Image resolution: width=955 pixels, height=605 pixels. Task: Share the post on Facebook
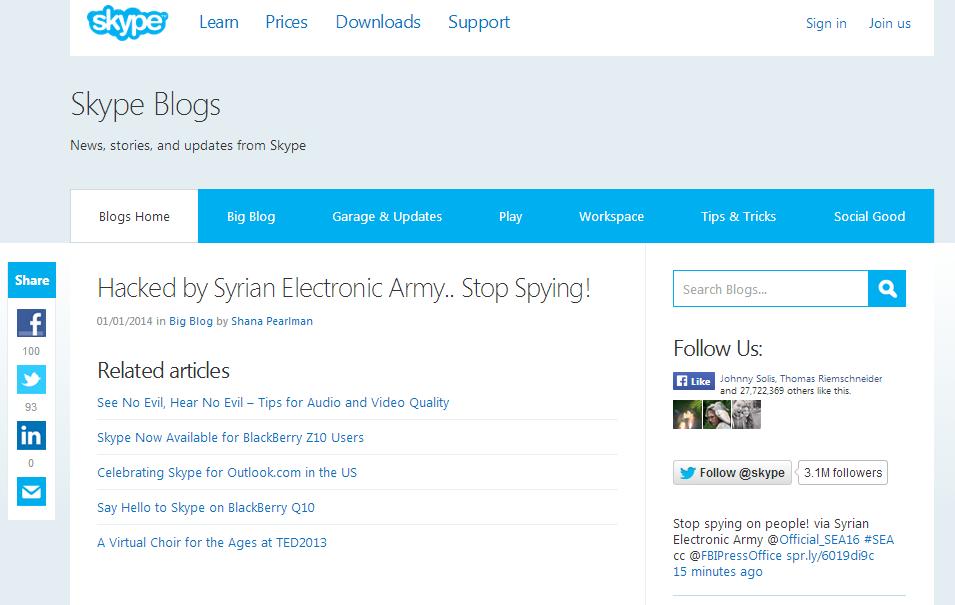31,323
